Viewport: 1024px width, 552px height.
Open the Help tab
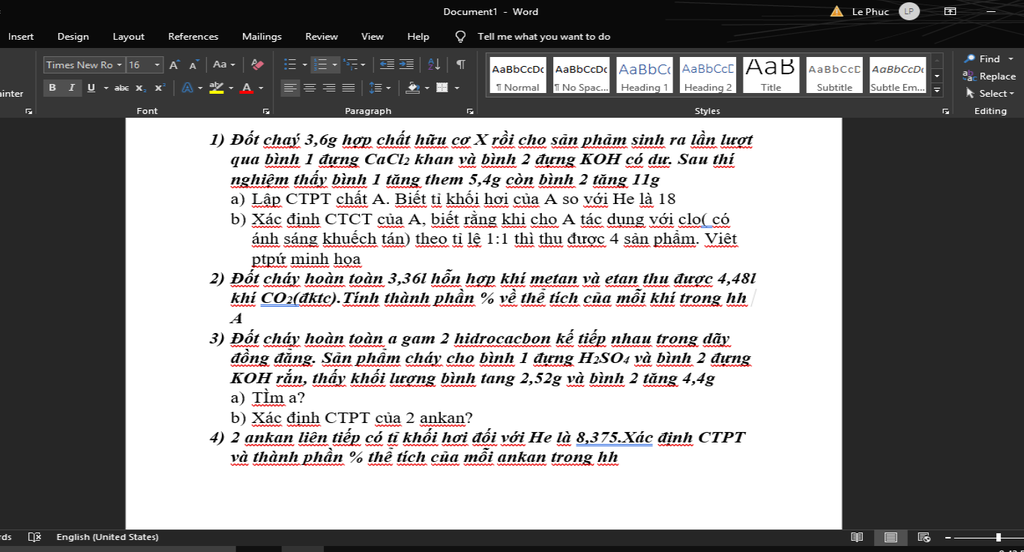pyautogui.click(x=418, y=37)
